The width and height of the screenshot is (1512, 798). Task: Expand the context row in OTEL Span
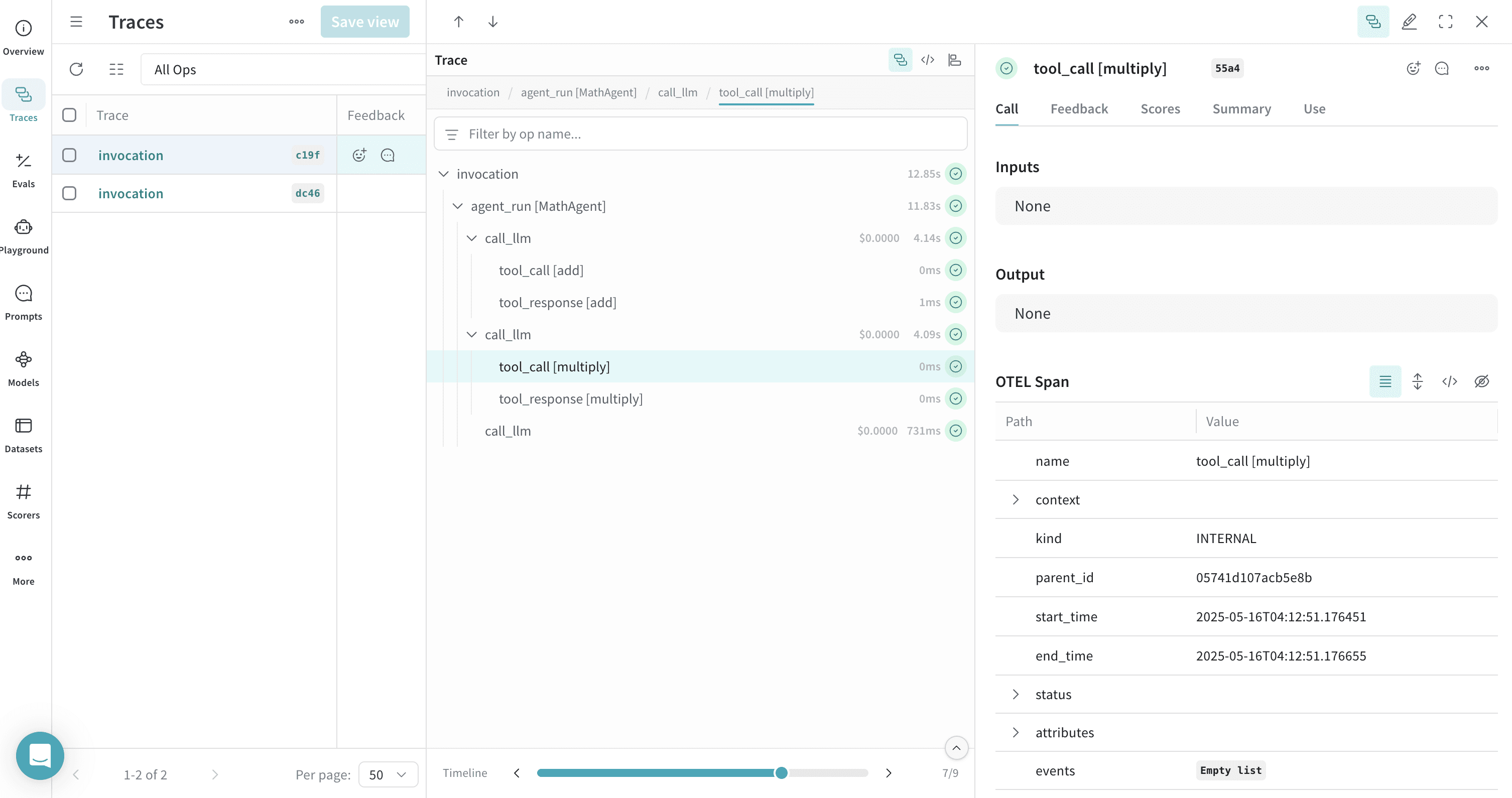1016,500
